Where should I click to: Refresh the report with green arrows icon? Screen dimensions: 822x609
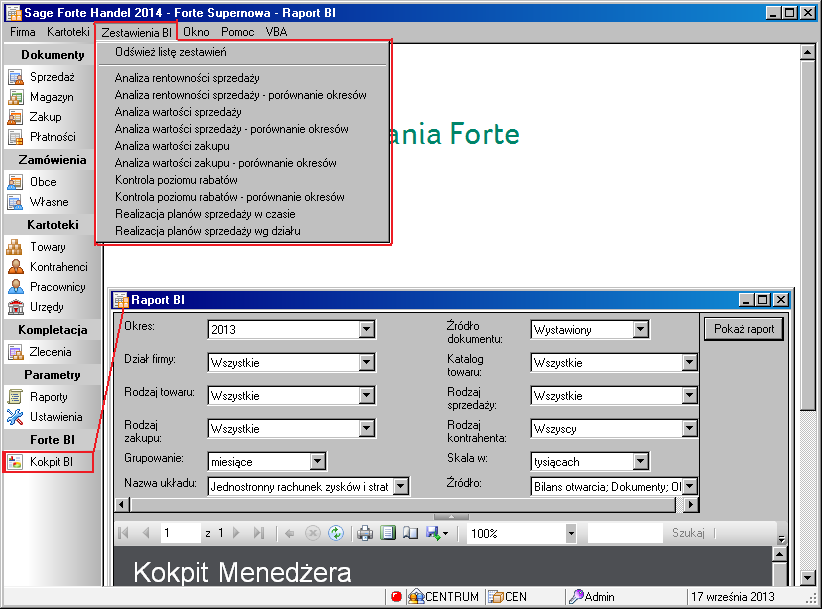point(336,534)
